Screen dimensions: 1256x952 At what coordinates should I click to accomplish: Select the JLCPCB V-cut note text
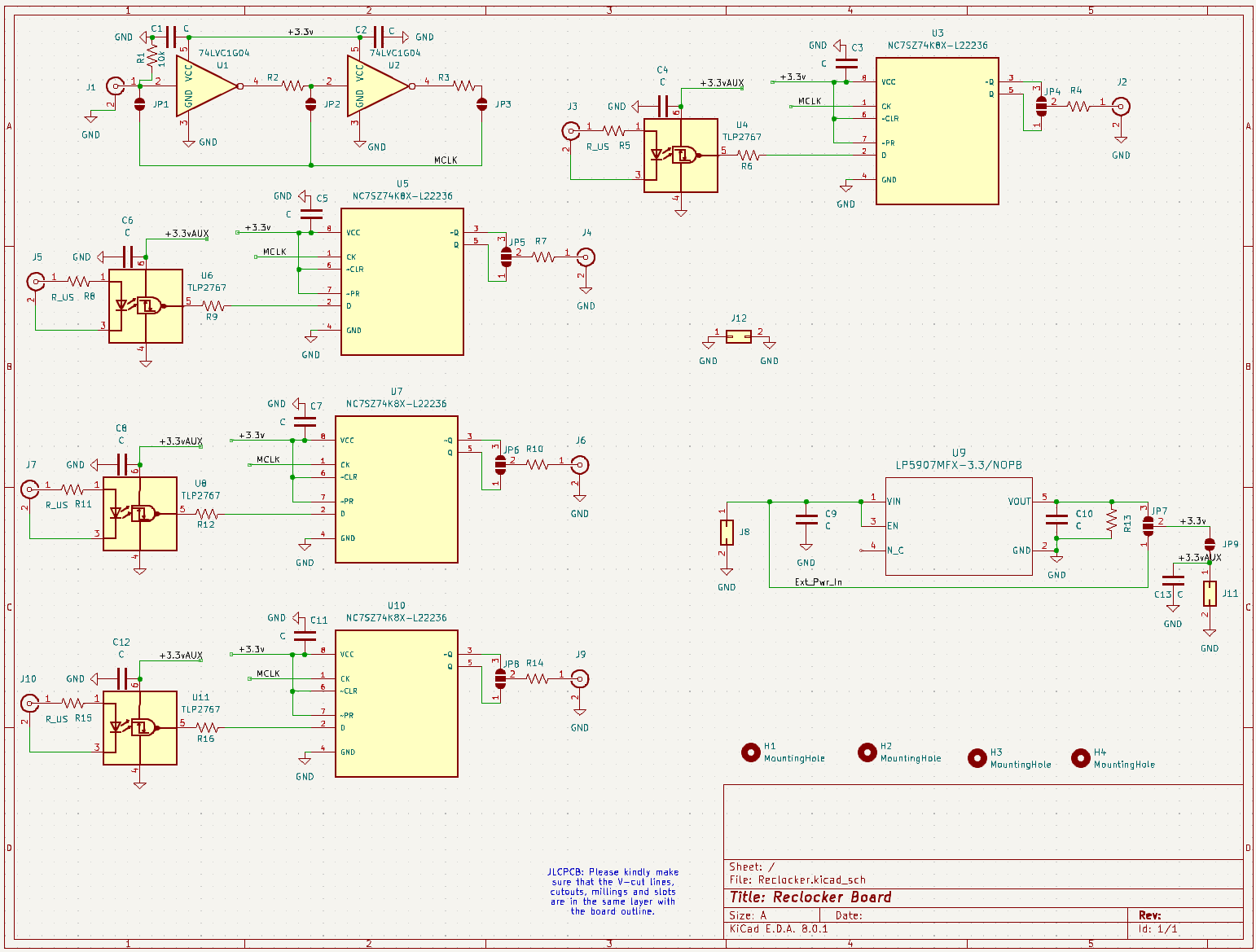pyautogui.click(x=613, y=892)
